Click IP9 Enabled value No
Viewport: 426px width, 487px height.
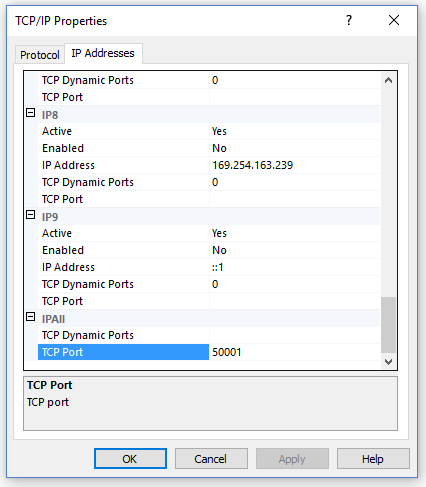pyautogui.click(x=295, y=250)
